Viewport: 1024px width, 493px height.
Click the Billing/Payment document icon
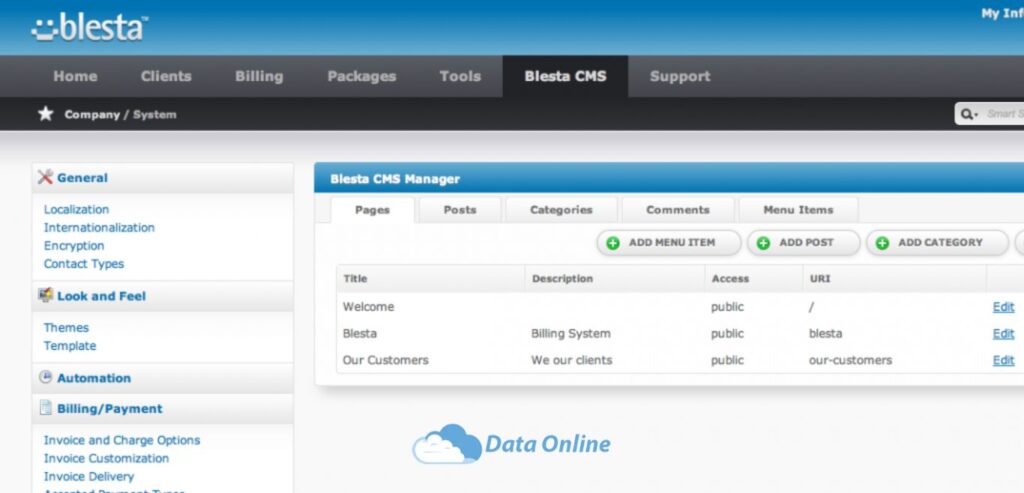click(45, 407)
